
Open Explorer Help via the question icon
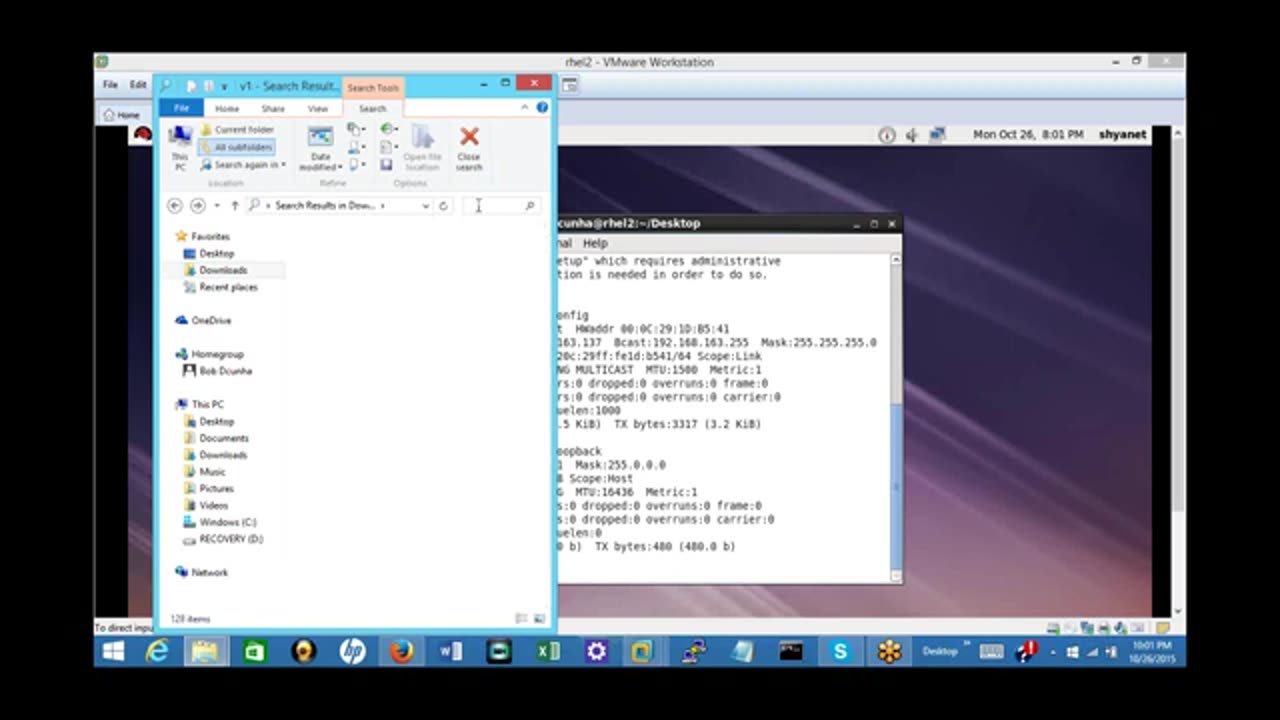[x=542, y=107]
